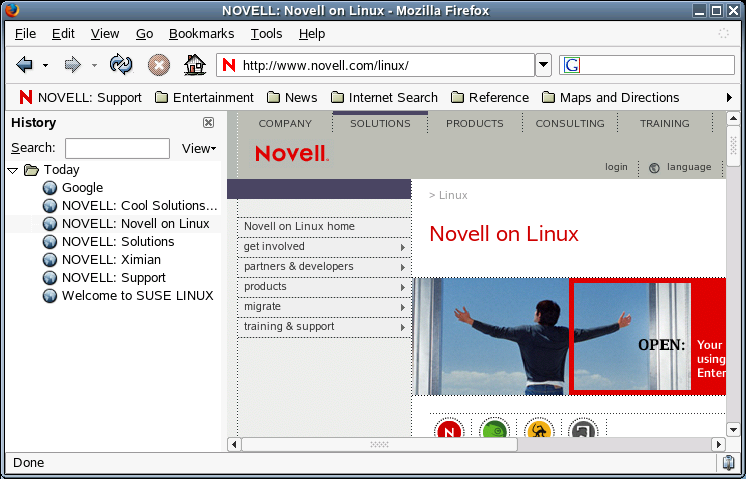Click the status bar security icon

tap(728, 462)
